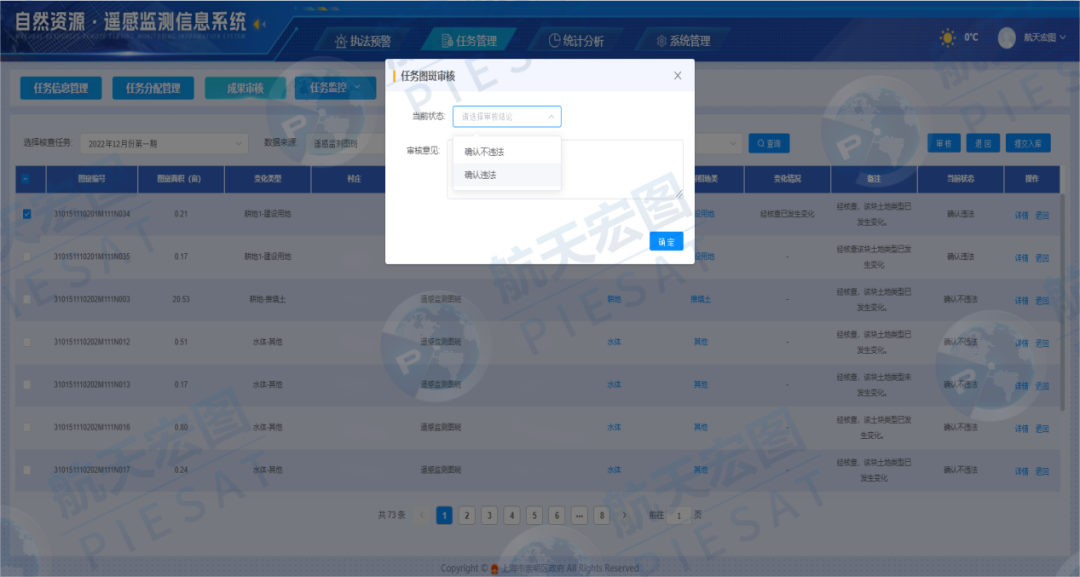Open the 系统管理 tab

pyautogui.click(x=683, y=41)
